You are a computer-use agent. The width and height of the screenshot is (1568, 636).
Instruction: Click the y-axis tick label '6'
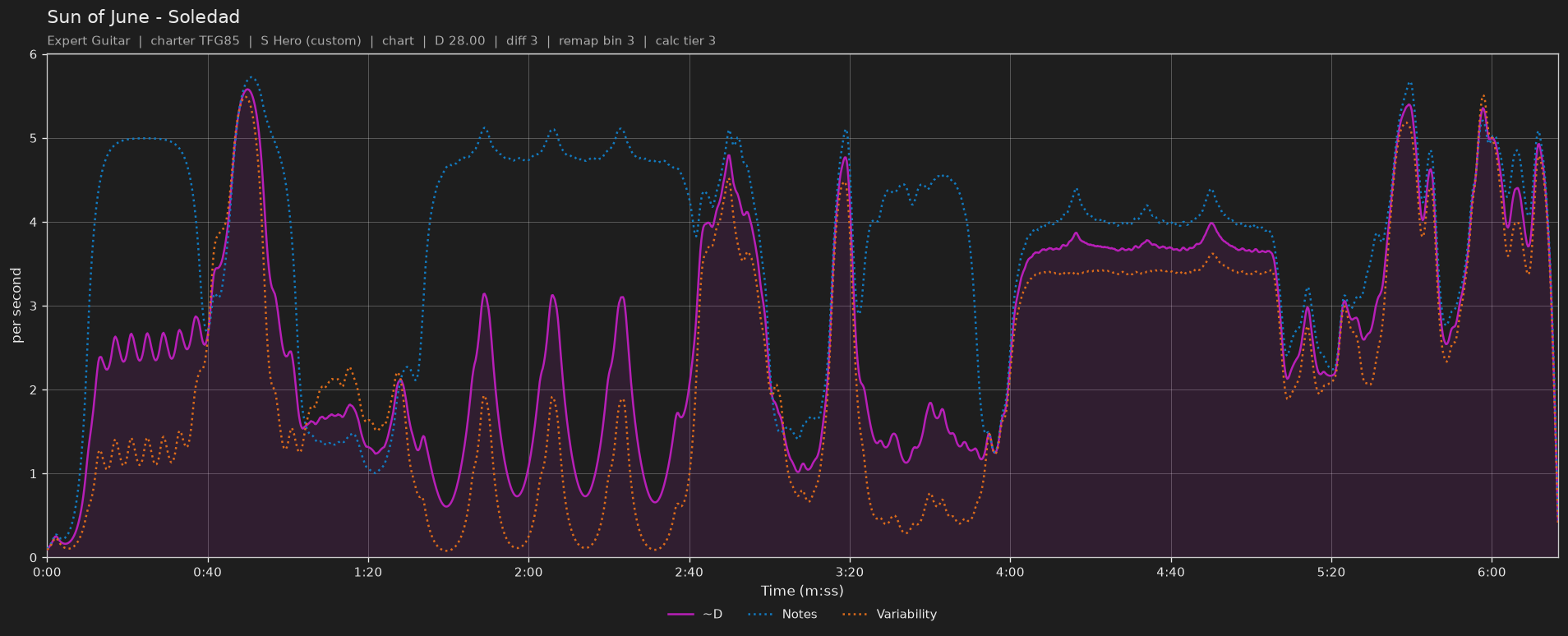point(34,55)
